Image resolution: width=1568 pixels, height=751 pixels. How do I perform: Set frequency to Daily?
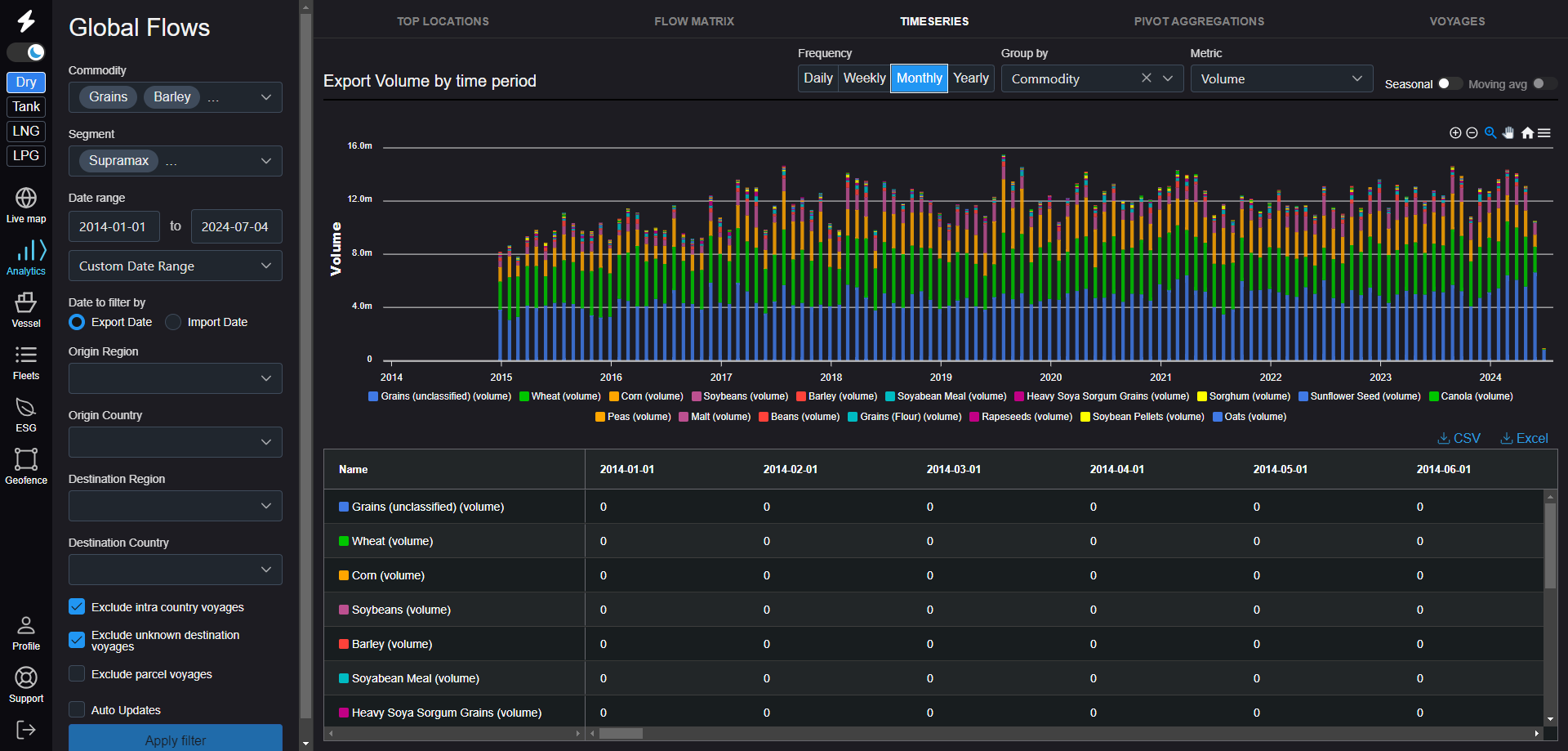click(x=818, y=78)
